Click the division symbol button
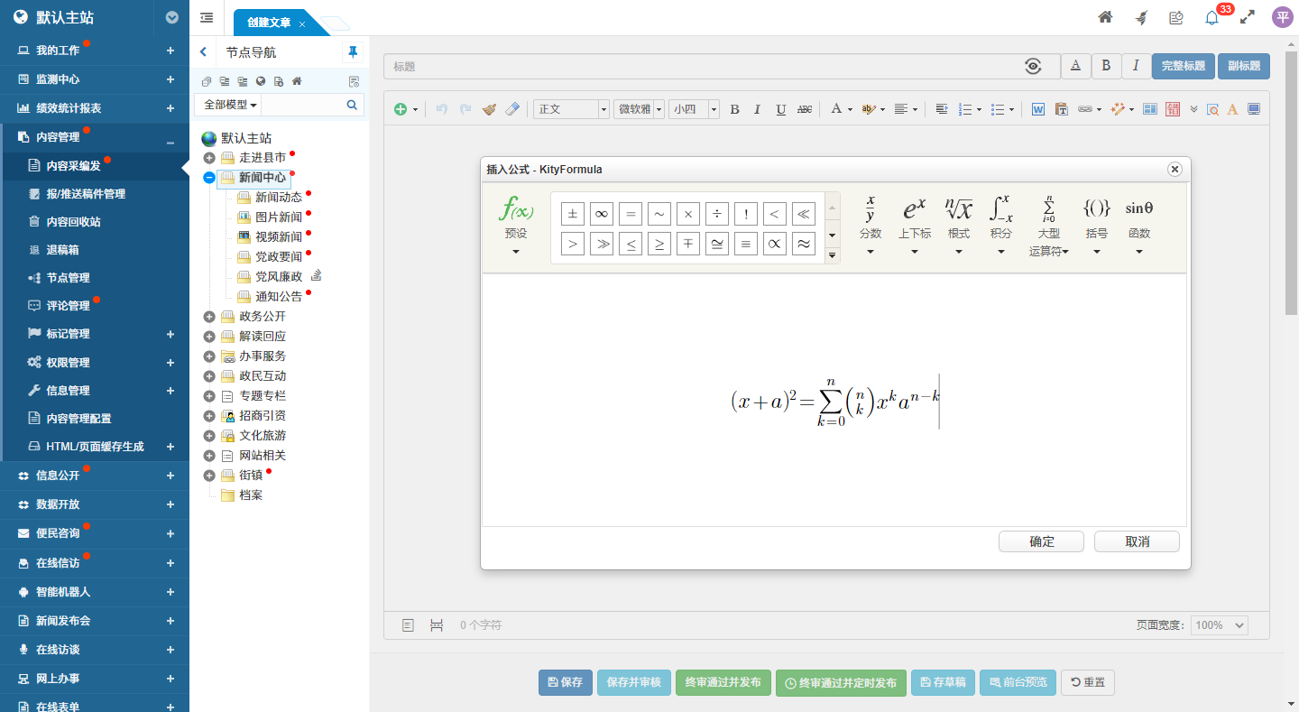The width and height of the screenshot is (1299, 712). tap(716, 214)
